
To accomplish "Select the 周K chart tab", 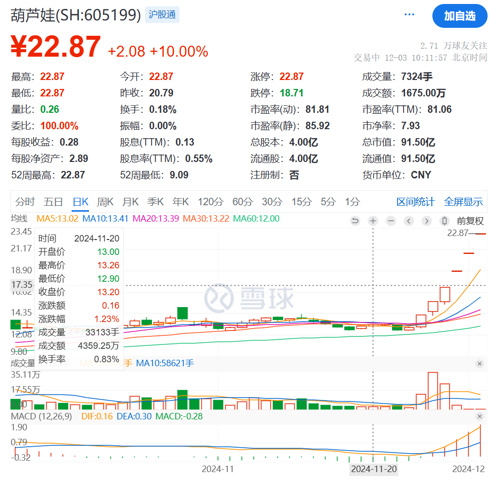I will tap(105, 202).
